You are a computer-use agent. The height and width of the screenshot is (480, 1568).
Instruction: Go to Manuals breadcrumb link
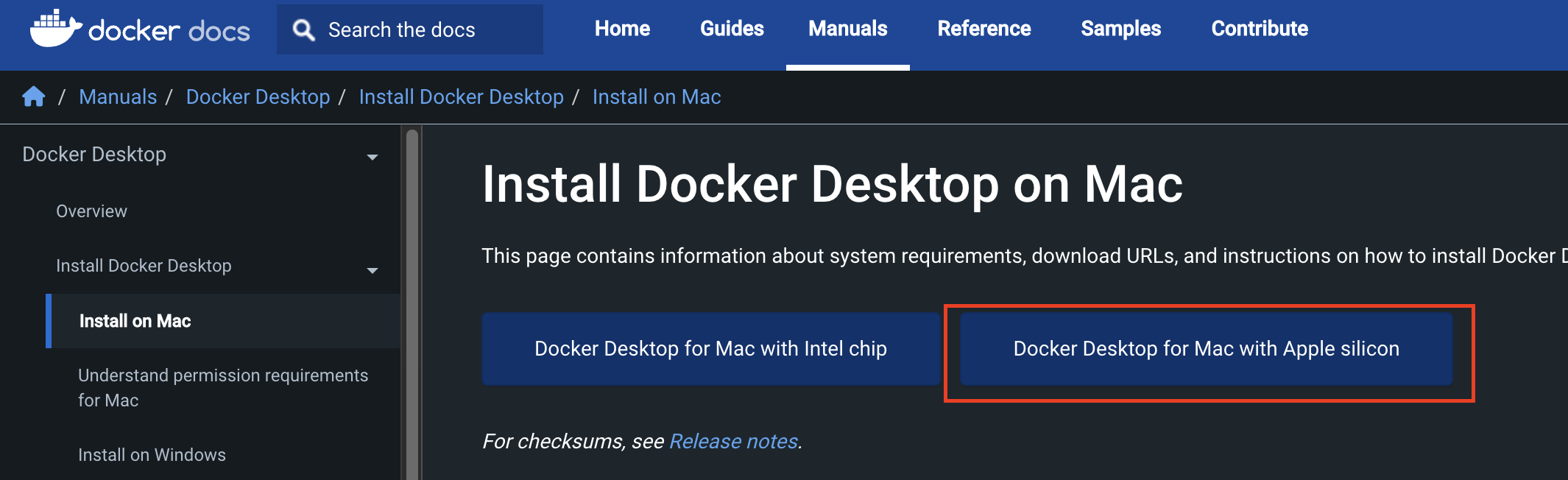point(118,96)
